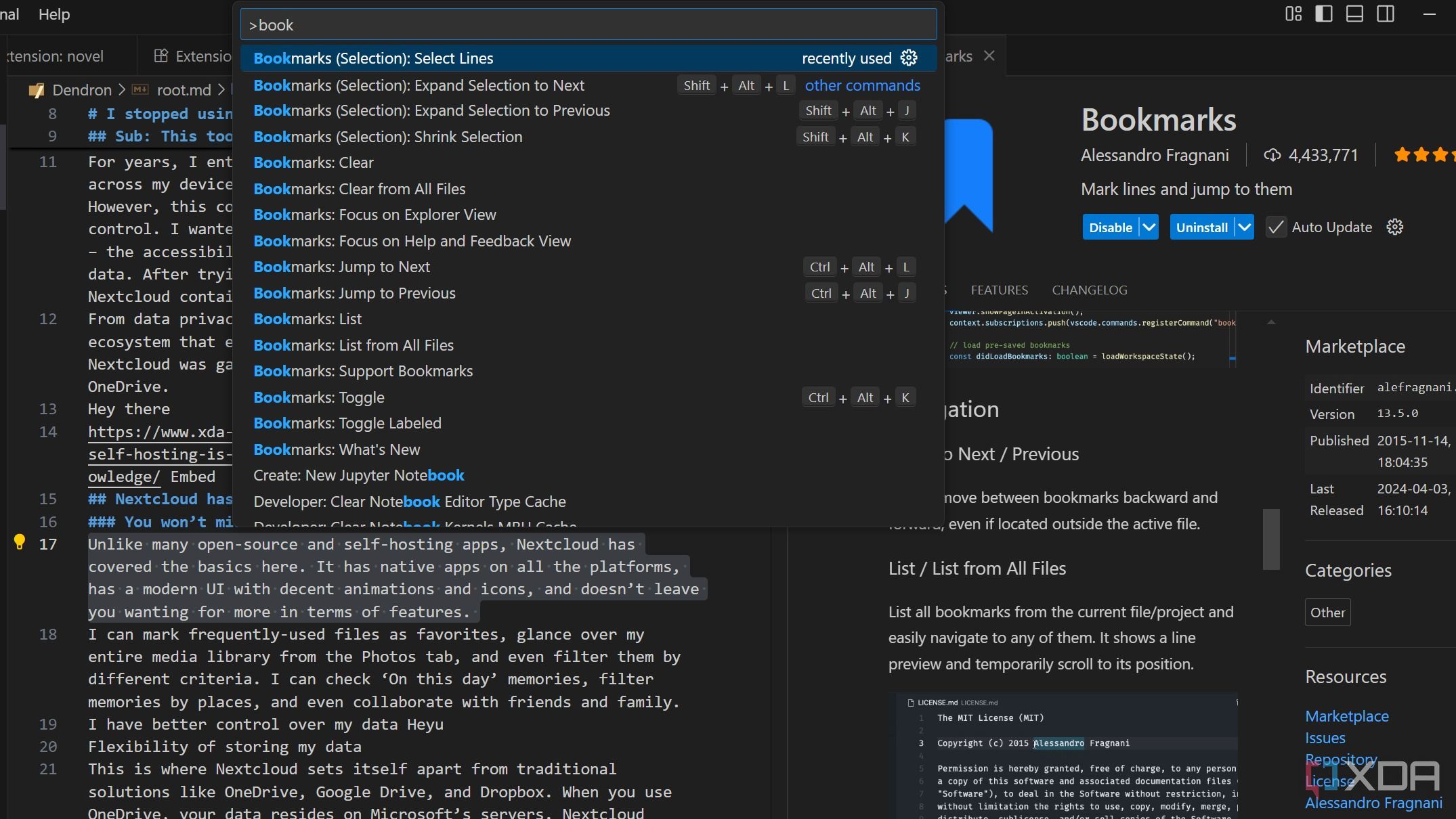Switch to the CHANGELOG tab
Viewport: 1456px width, 819px height.
click(1089, 290)
